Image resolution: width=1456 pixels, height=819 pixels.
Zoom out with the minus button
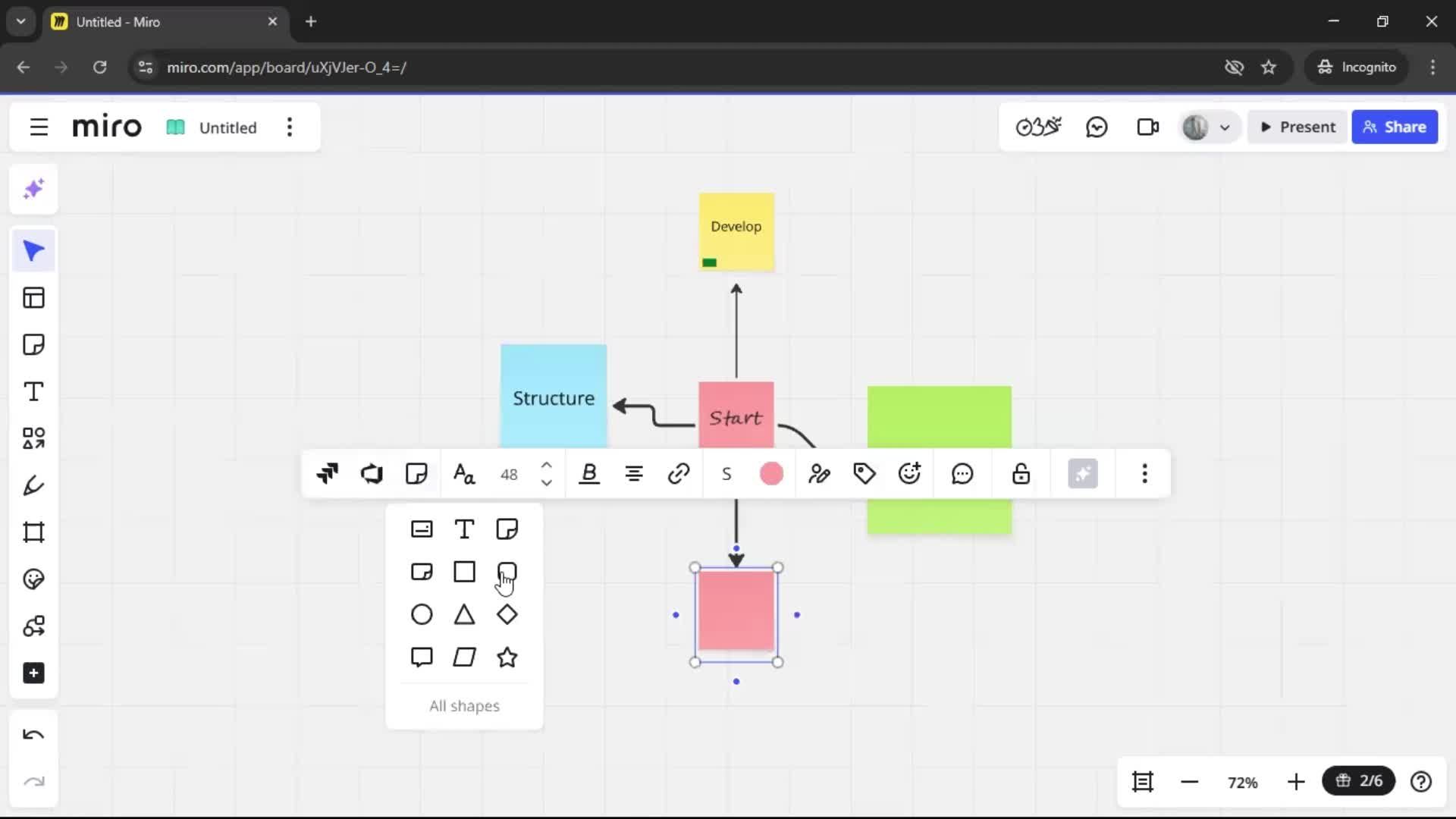(x=1189, y=782)
